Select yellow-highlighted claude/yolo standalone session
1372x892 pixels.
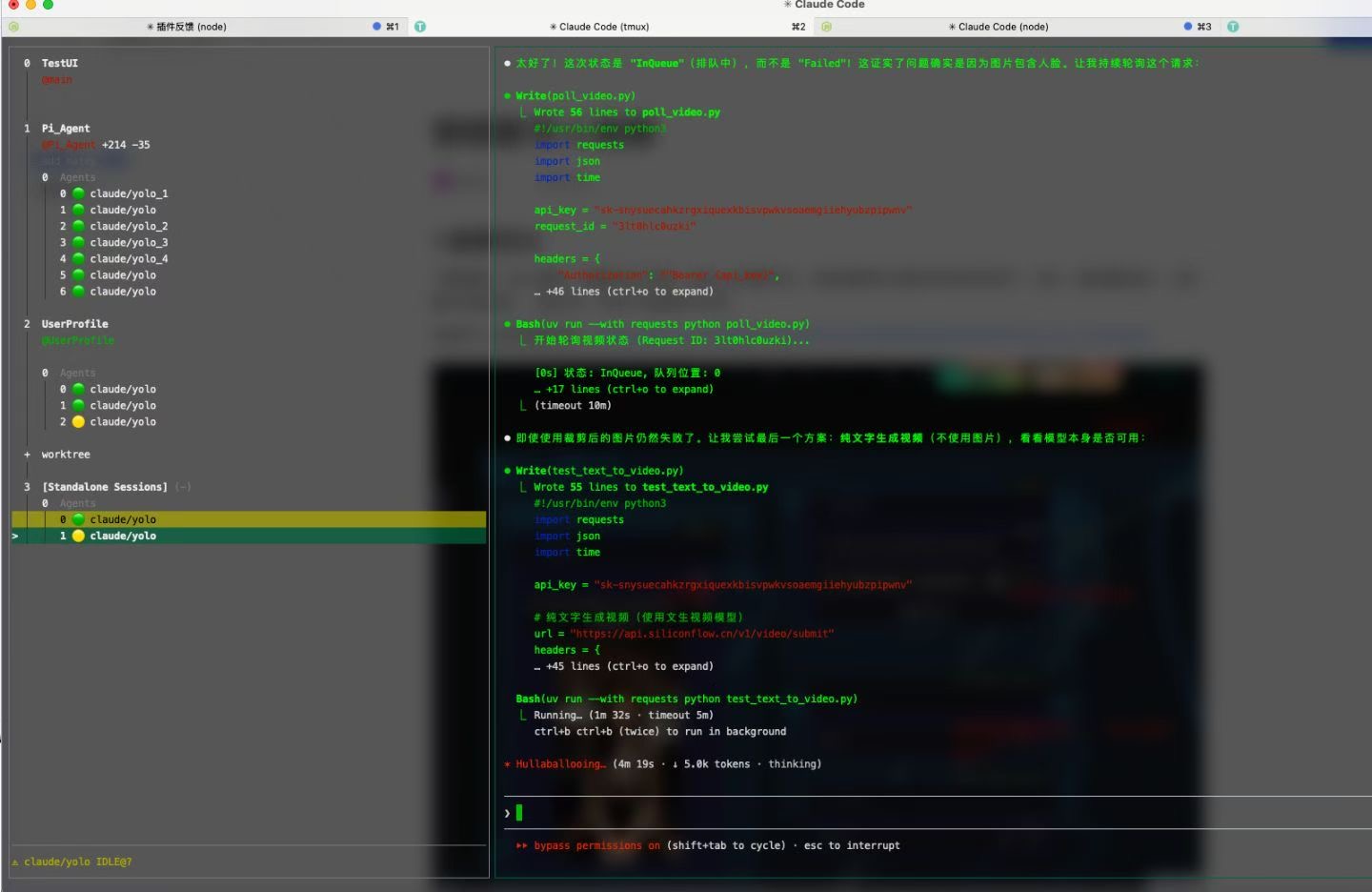point(123,519)
